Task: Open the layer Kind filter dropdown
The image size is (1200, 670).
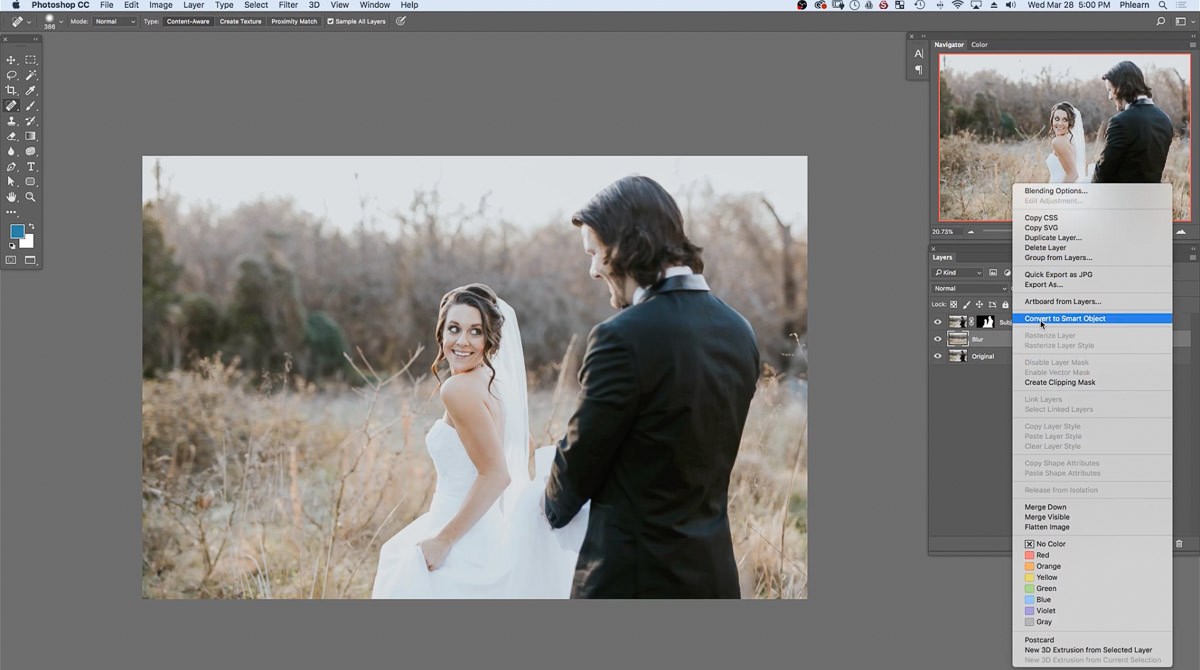Action: tap(957, 273)
